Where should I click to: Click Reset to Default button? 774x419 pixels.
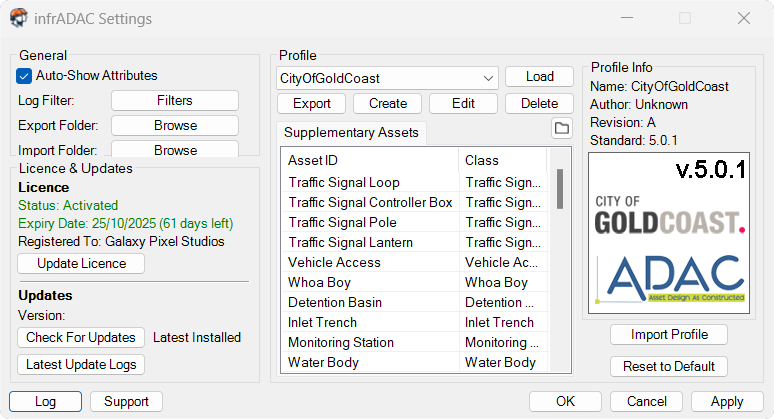(668, 367)
